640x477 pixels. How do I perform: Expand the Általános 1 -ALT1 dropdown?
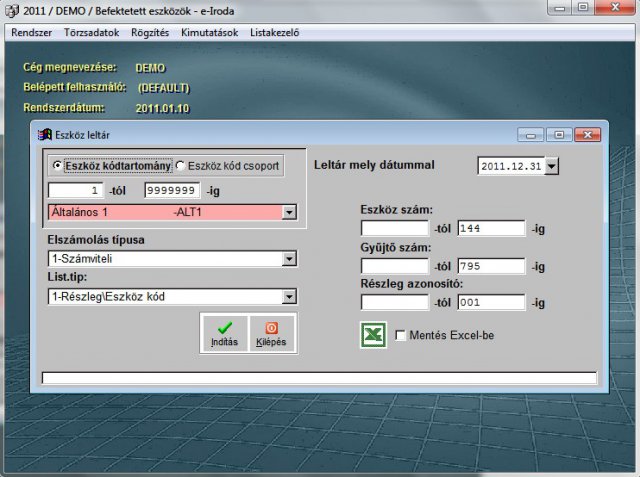289,212
